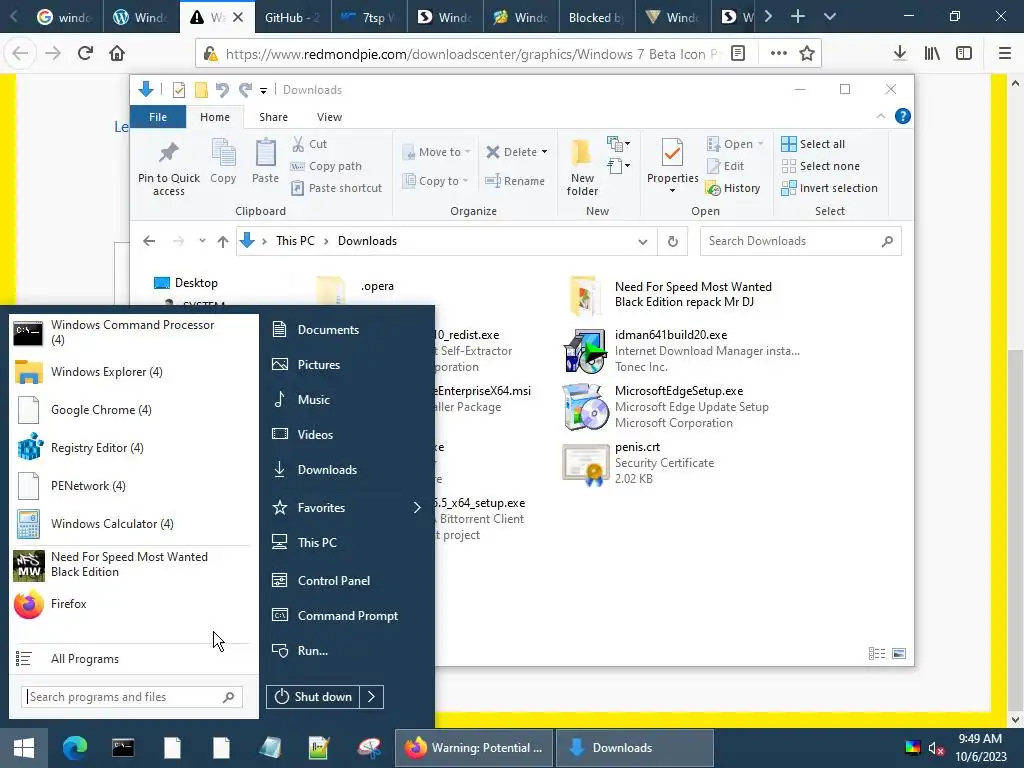Expand Shut down options arrow

(372, 697)
